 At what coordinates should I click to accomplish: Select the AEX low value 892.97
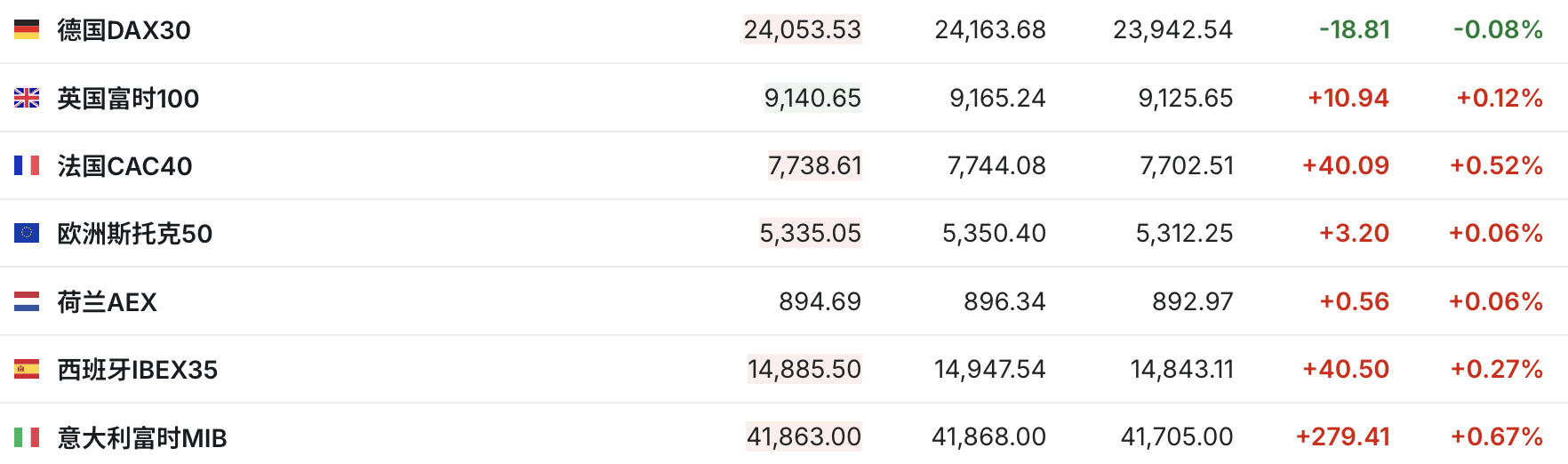coord(1193,301)
